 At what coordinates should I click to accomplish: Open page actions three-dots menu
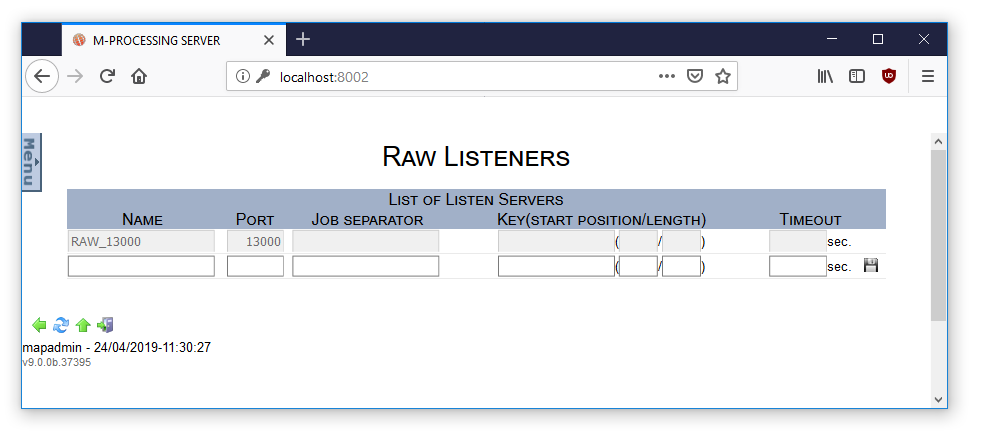[x=666, y=76]
